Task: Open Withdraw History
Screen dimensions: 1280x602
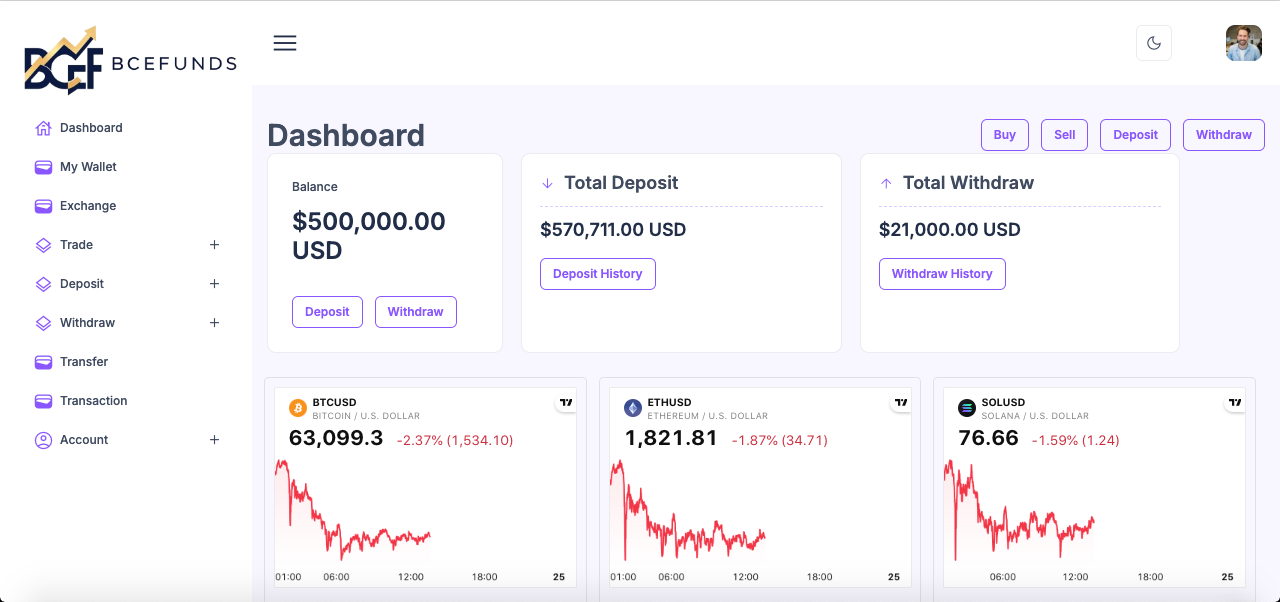Action: pyautogui.click(x=942, y=274)
